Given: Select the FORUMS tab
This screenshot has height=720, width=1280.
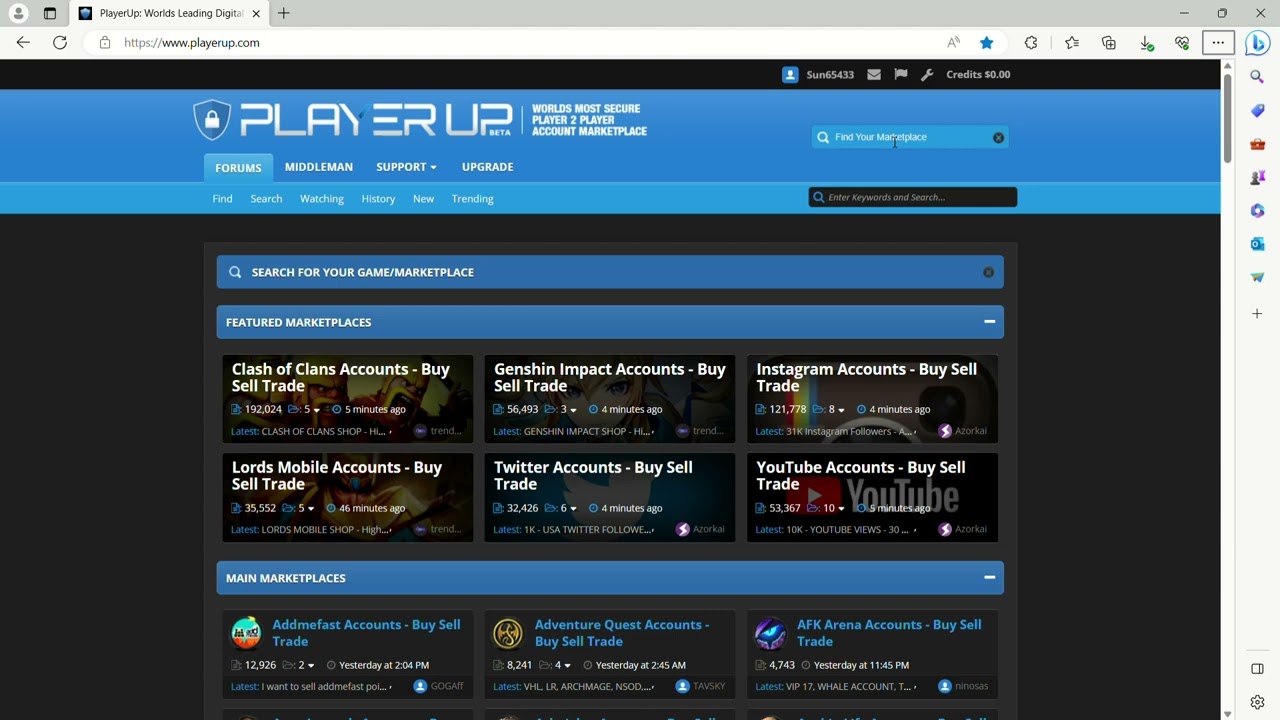Looking at the screenshot, I should [238, 168].
